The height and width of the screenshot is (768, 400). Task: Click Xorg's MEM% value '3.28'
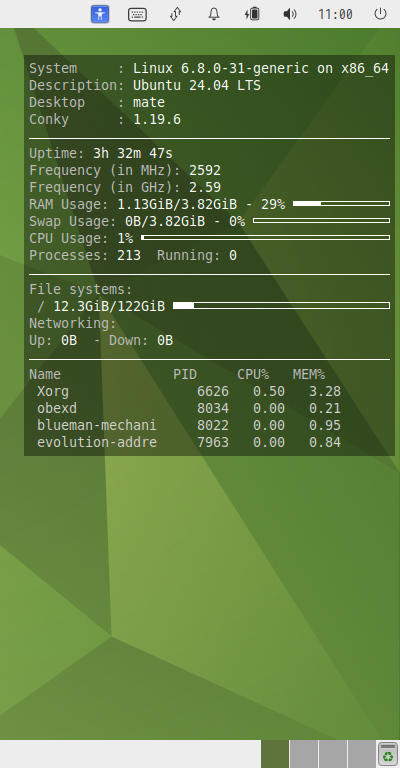pos(325,392)
